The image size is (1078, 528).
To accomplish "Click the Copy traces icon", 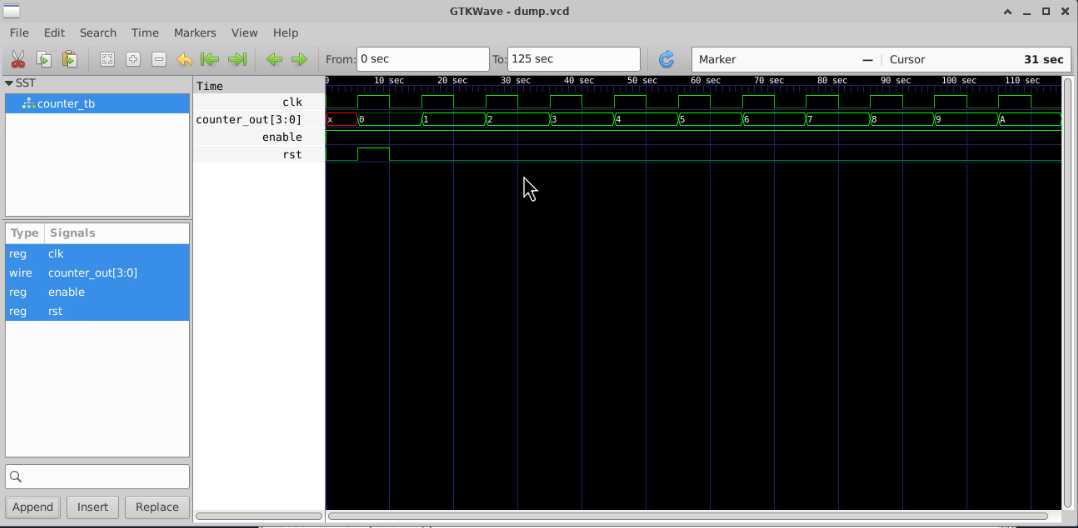I will click(x=44, y=60).
